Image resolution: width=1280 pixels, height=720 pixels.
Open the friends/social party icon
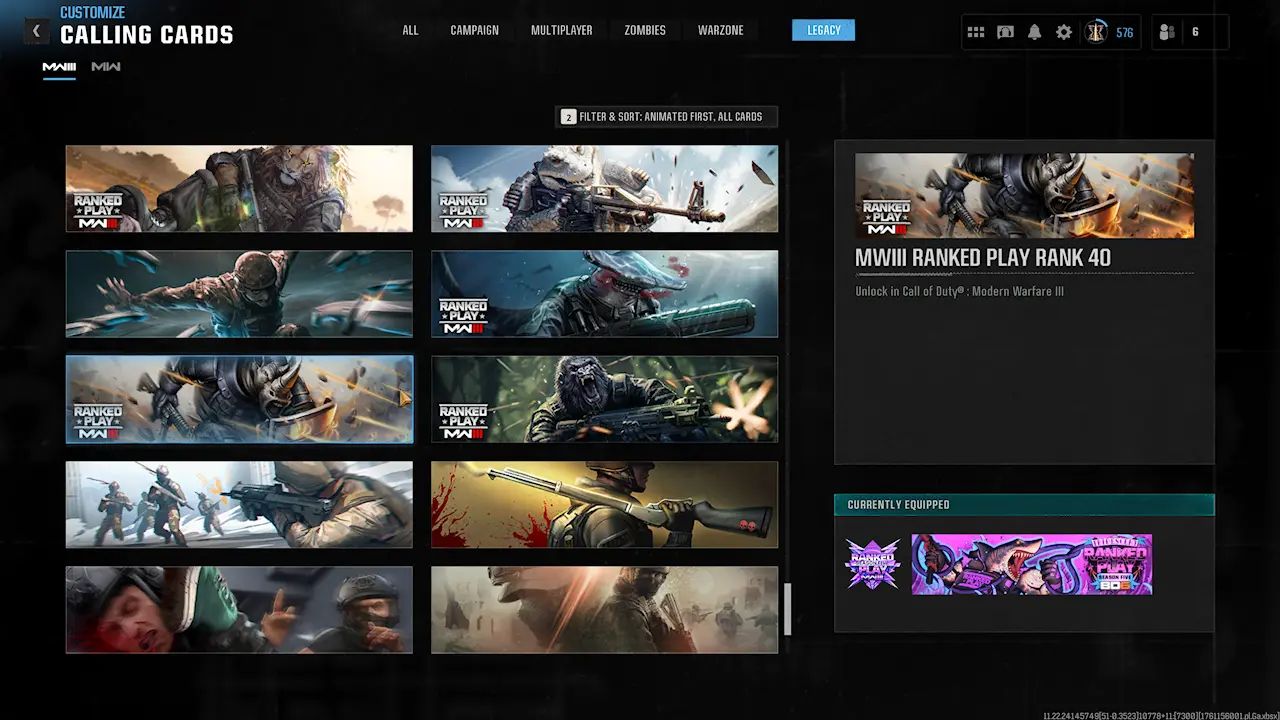[1167, 32]
